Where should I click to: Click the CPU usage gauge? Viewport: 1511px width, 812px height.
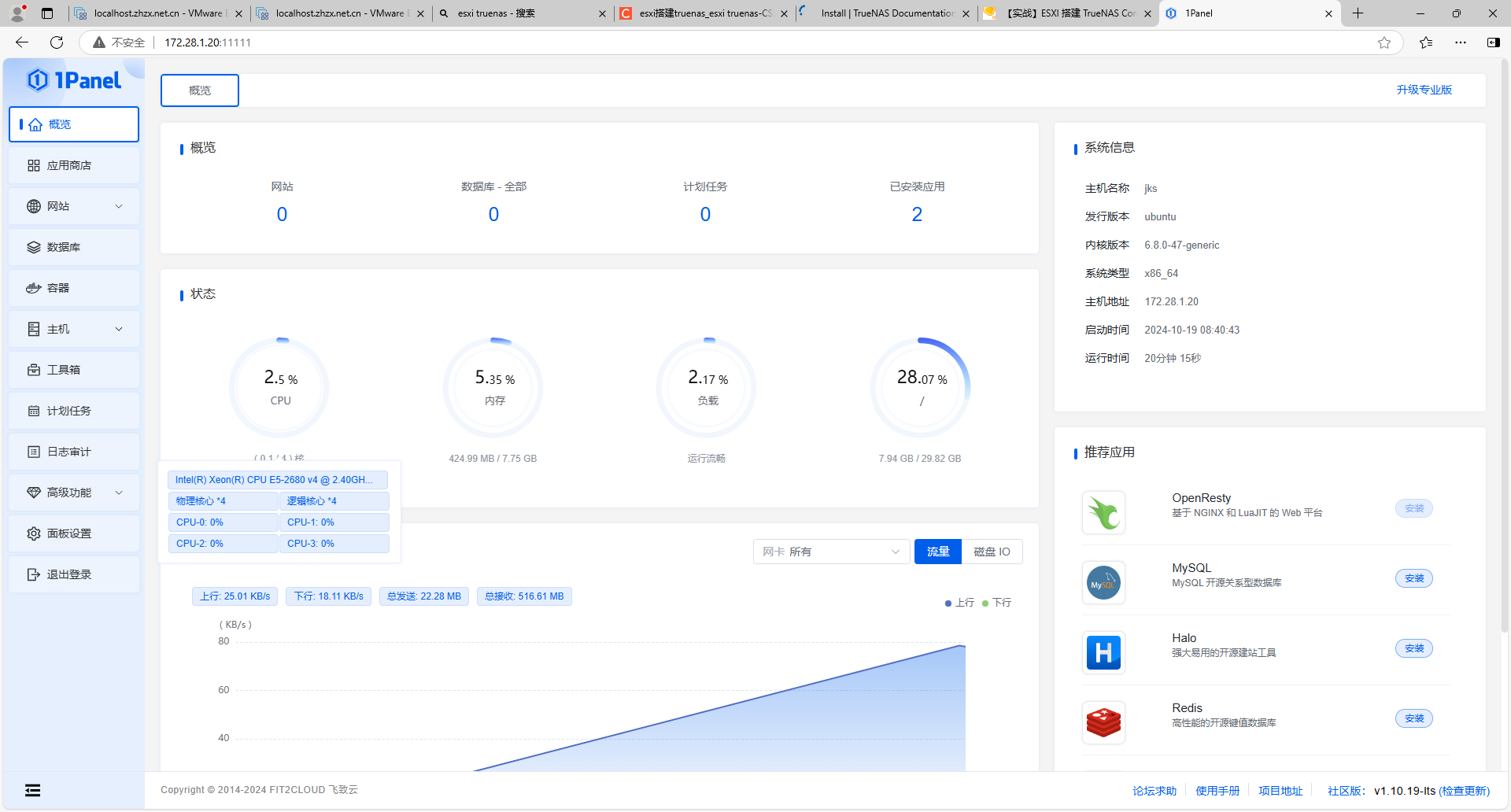(x=280, y=387)
